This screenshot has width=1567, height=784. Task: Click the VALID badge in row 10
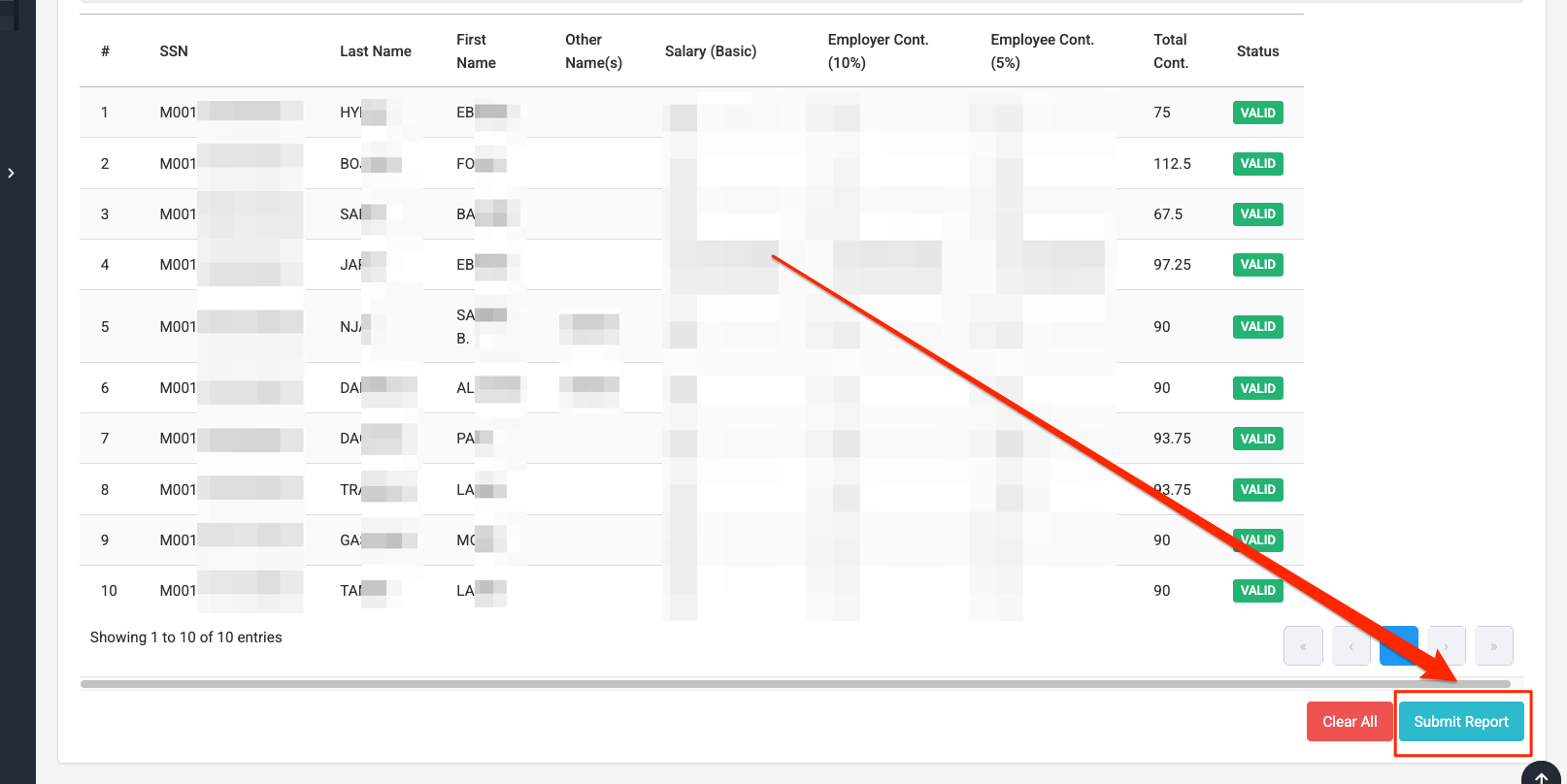click(x=1257, y=591)
